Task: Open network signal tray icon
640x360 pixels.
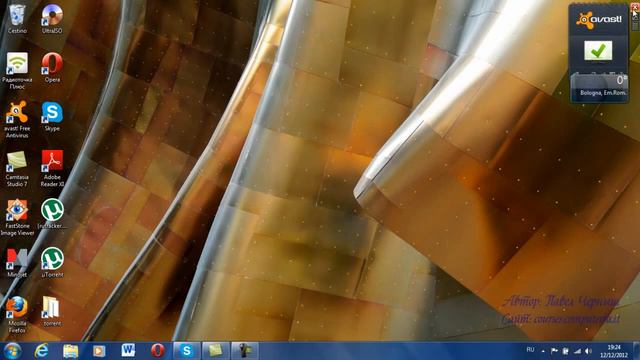Action: click(577, 351)
